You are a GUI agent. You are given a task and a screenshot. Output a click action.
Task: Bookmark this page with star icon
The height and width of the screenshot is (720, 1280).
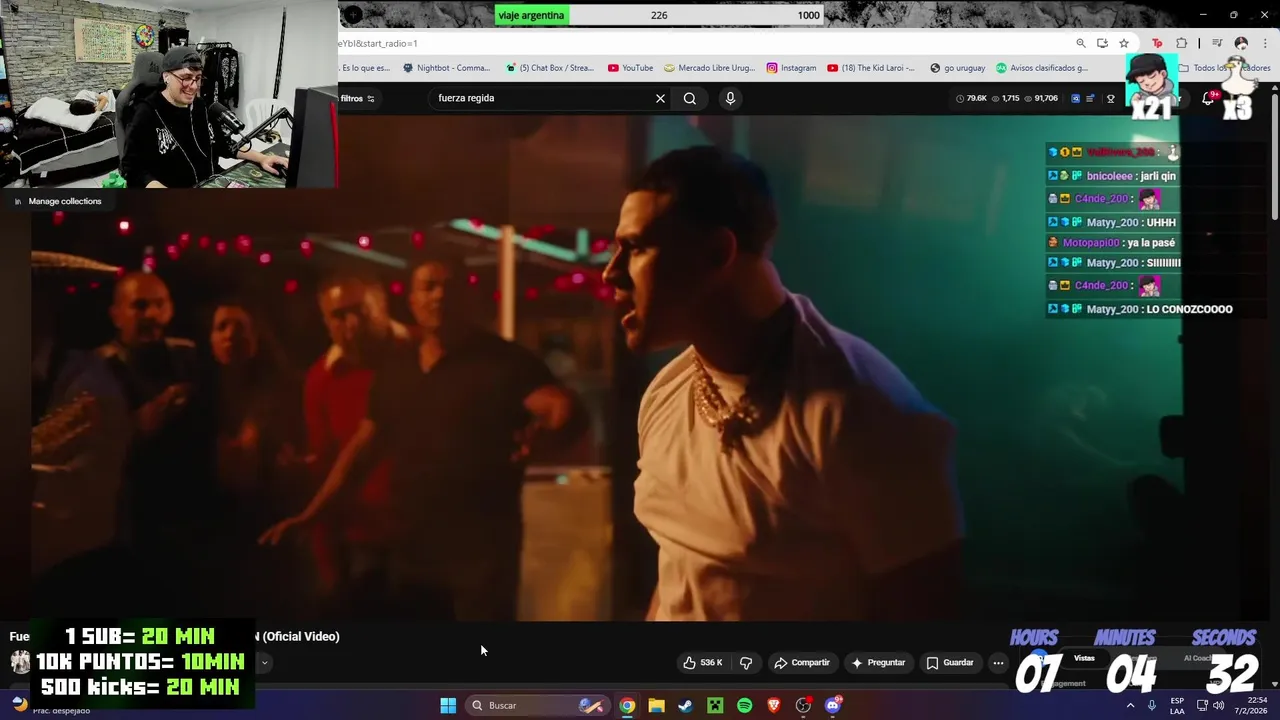(1124, 43)
